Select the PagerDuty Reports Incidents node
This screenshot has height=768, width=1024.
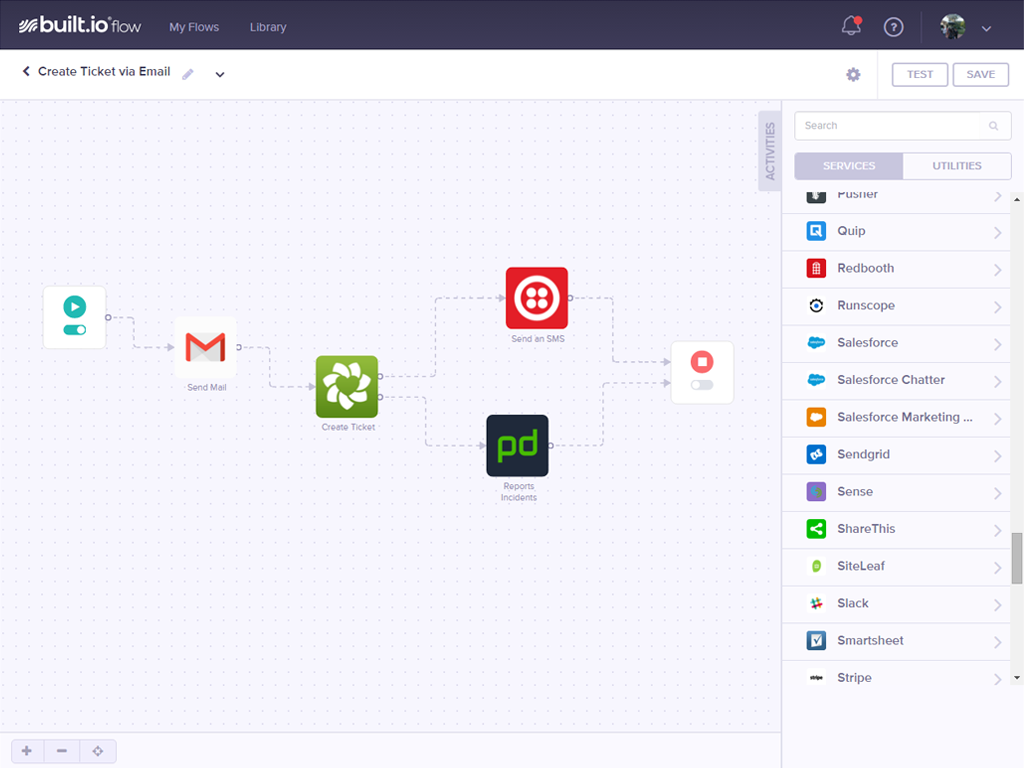(x=517, y=446)
